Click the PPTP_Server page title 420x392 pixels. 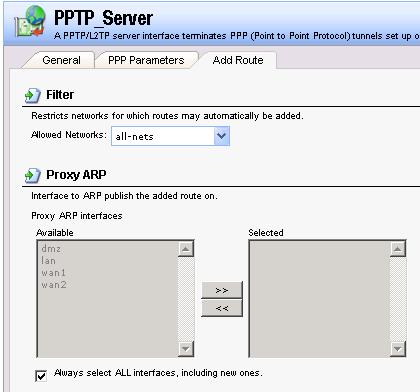coord(103,18)
